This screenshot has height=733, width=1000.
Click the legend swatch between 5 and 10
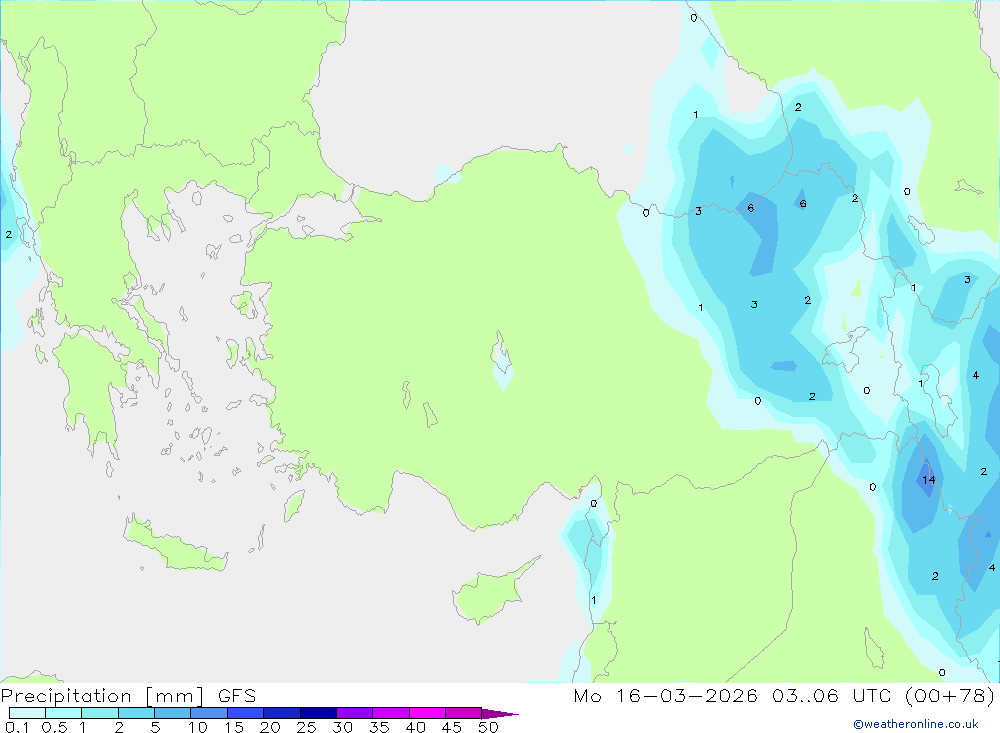click(x=173, y=713)
